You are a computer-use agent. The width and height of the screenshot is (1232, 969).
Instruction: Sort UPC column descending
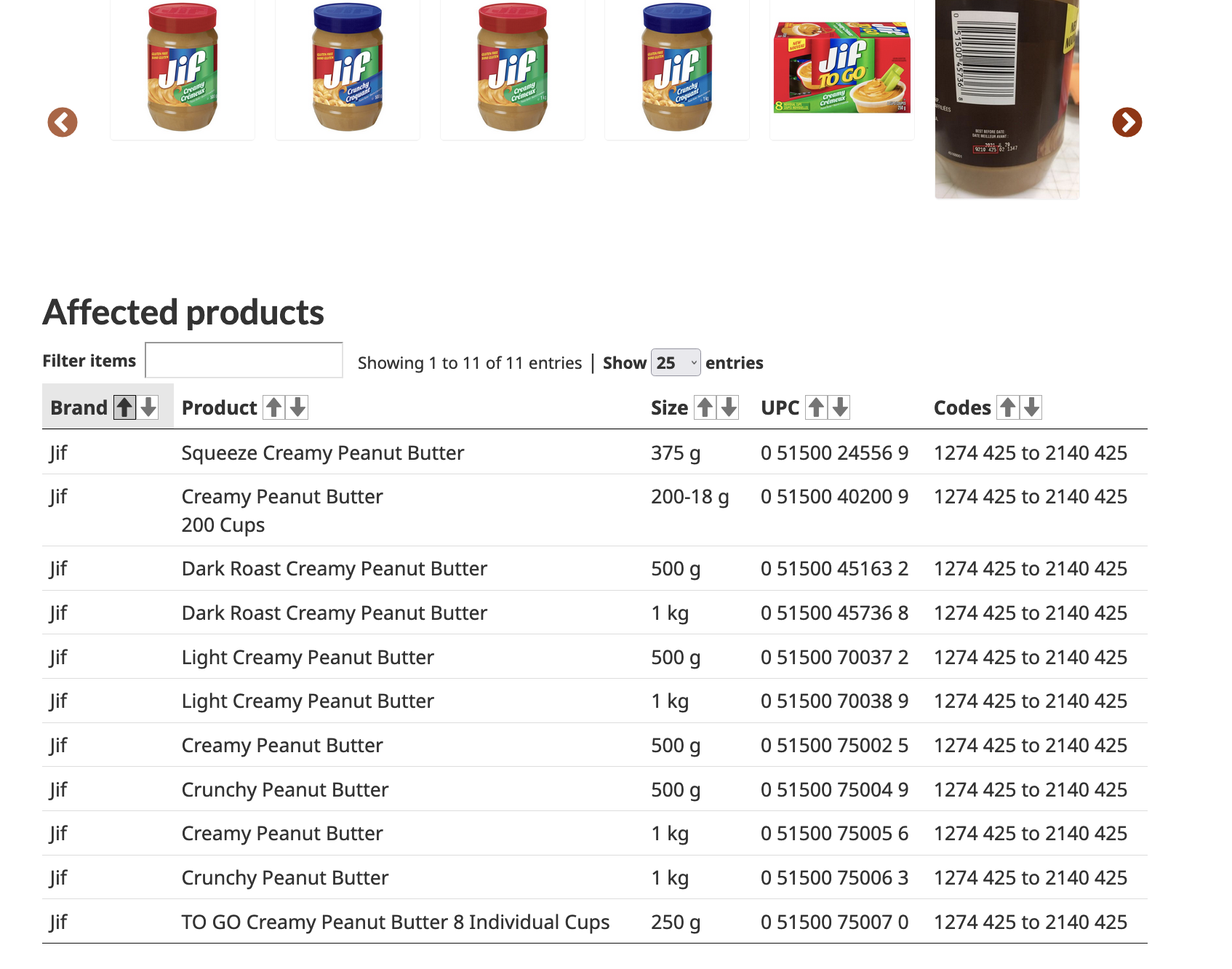(x=840, y=407)
